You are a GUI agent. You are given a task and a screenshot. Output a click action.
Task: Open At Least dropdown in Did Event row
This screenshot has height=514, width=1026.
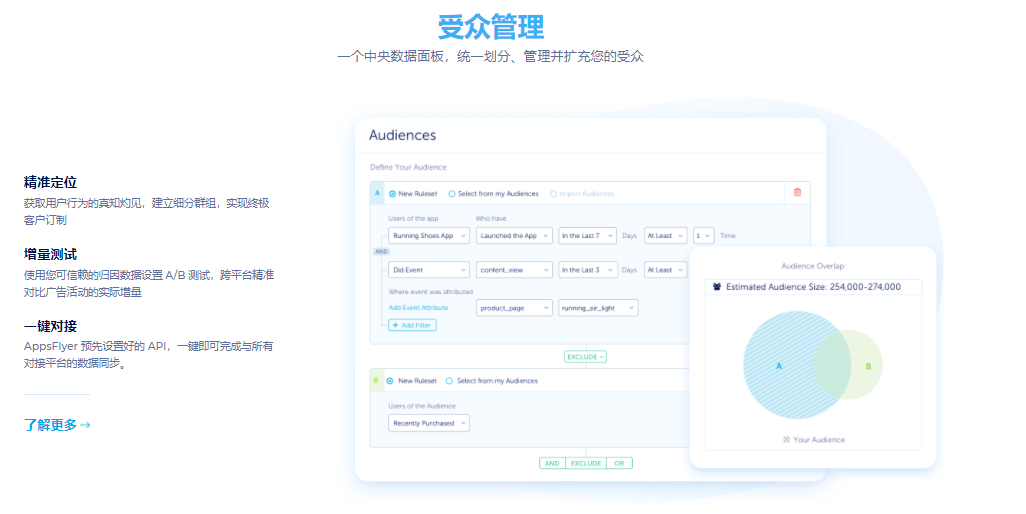[x=665, y=270]
